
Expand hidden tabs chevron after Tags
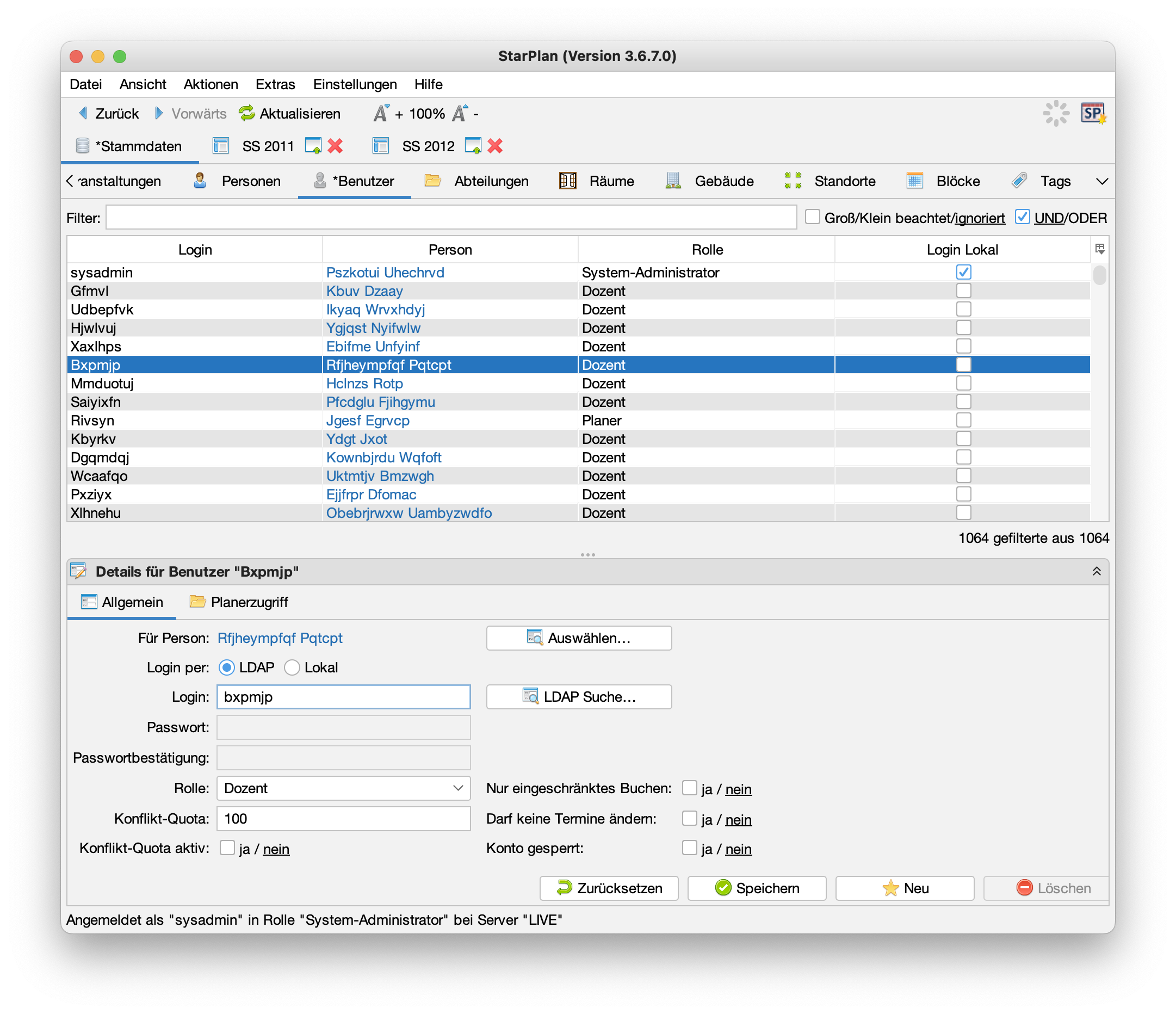pyautogui.click(x=1101, y=182)
